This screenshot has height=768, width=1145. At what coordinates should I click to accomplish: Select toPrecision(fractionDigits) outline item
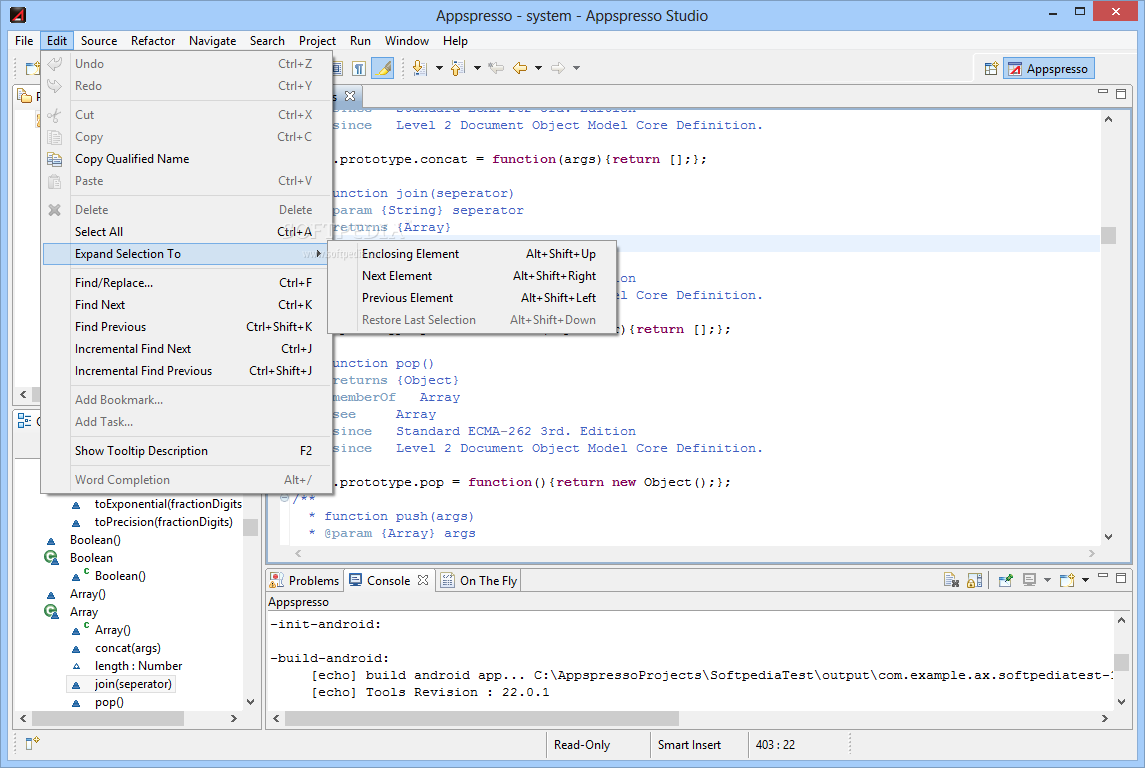(164, 522)
